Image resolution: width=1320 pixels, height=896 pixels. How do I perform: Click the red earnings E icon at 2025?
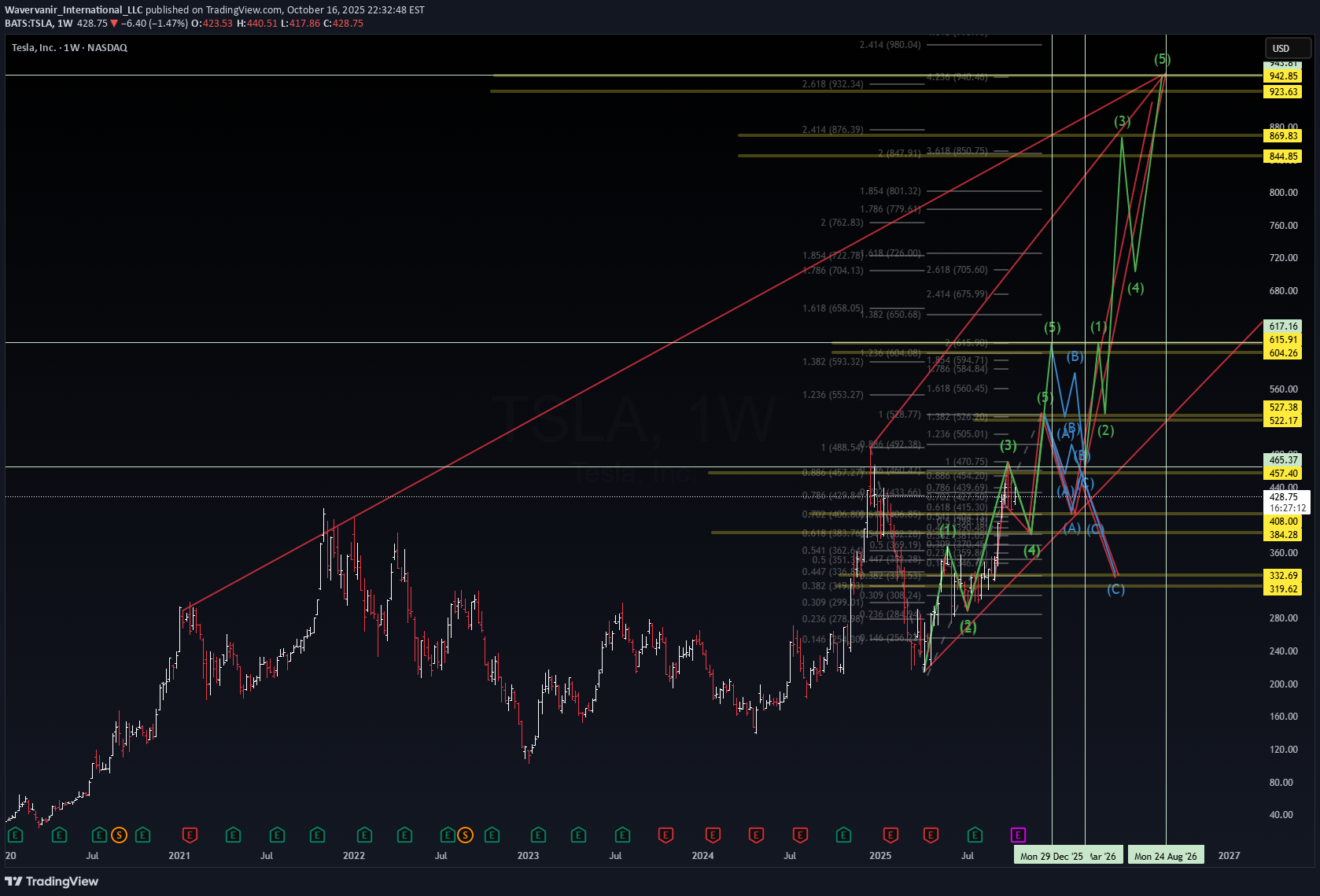point(890,835)
